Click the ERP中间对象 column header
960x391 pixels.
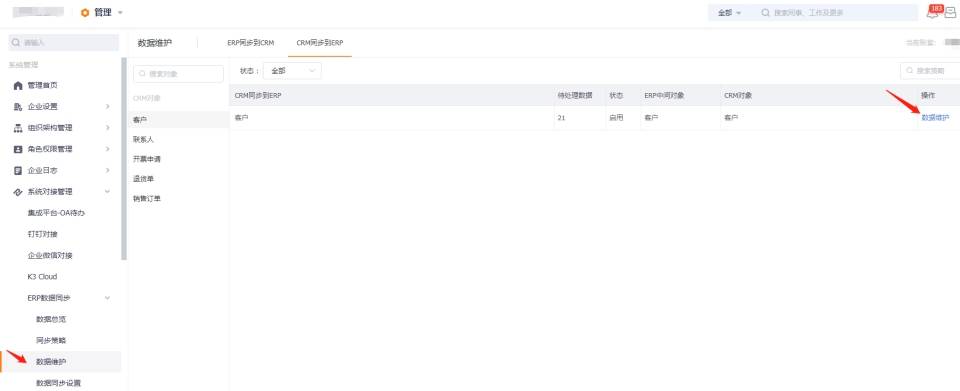click(664, 95)
